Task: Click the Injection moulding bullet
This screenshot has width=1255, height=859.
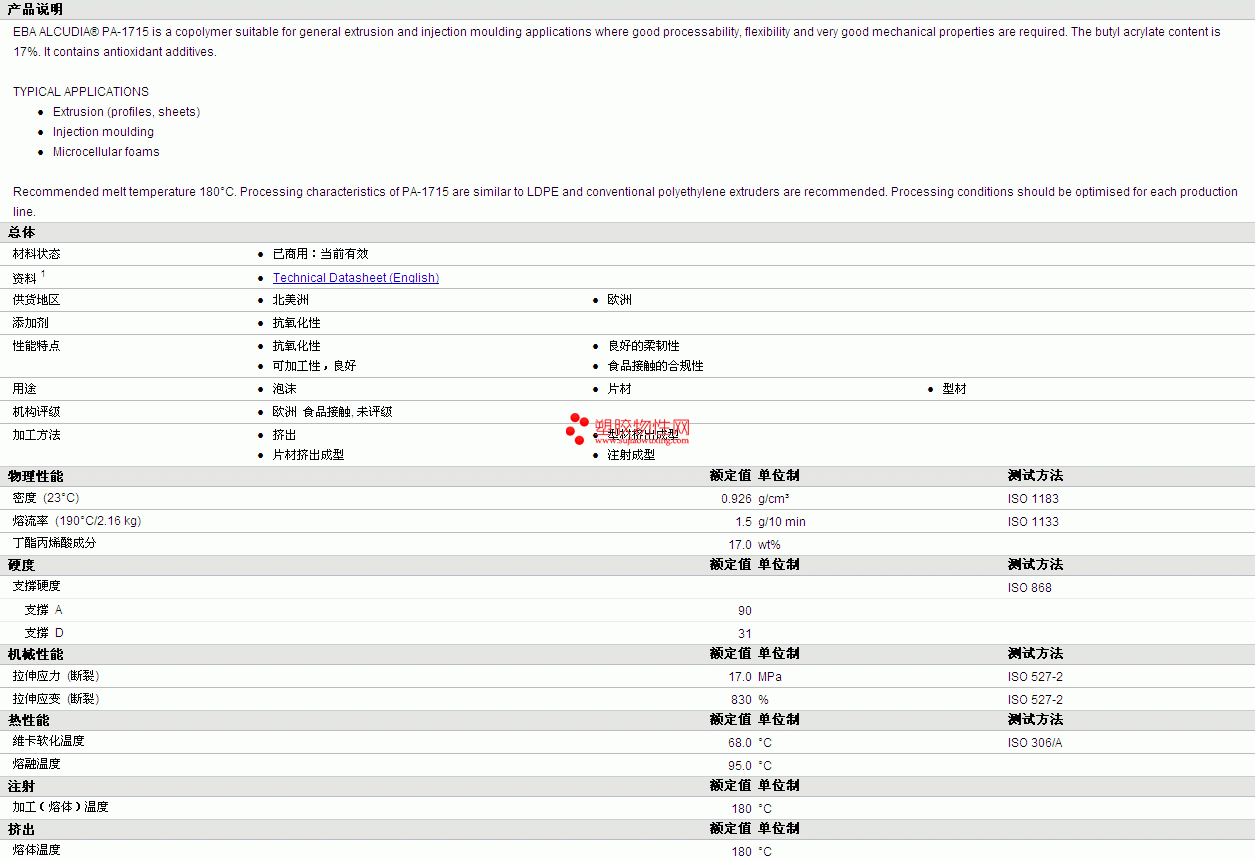Action: pos(103,132)
